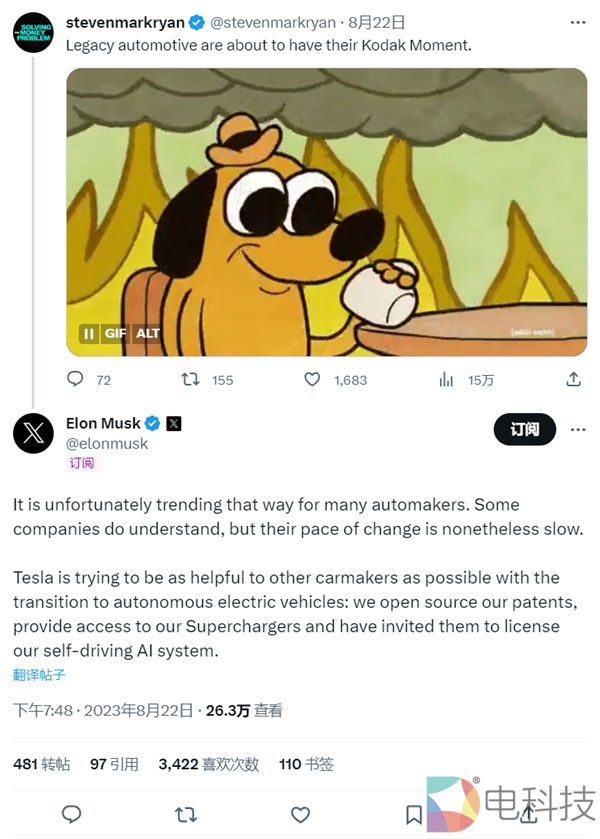This screenshot has width=600, height=839.
Task: Like the tweet with 1,683 likes
Action: (x=312, y=380)
